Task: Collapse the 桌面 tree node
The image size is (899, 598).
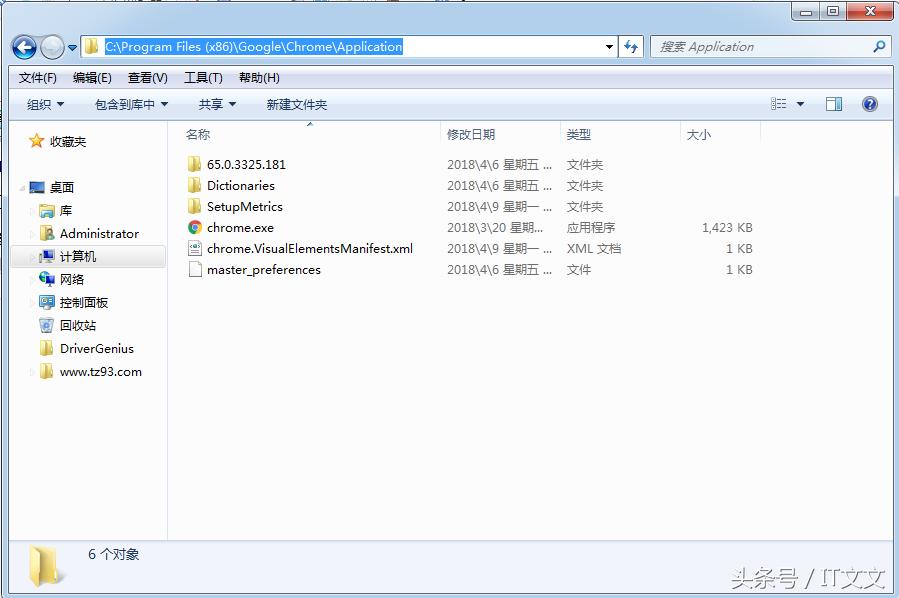Action: click(22, 187)
